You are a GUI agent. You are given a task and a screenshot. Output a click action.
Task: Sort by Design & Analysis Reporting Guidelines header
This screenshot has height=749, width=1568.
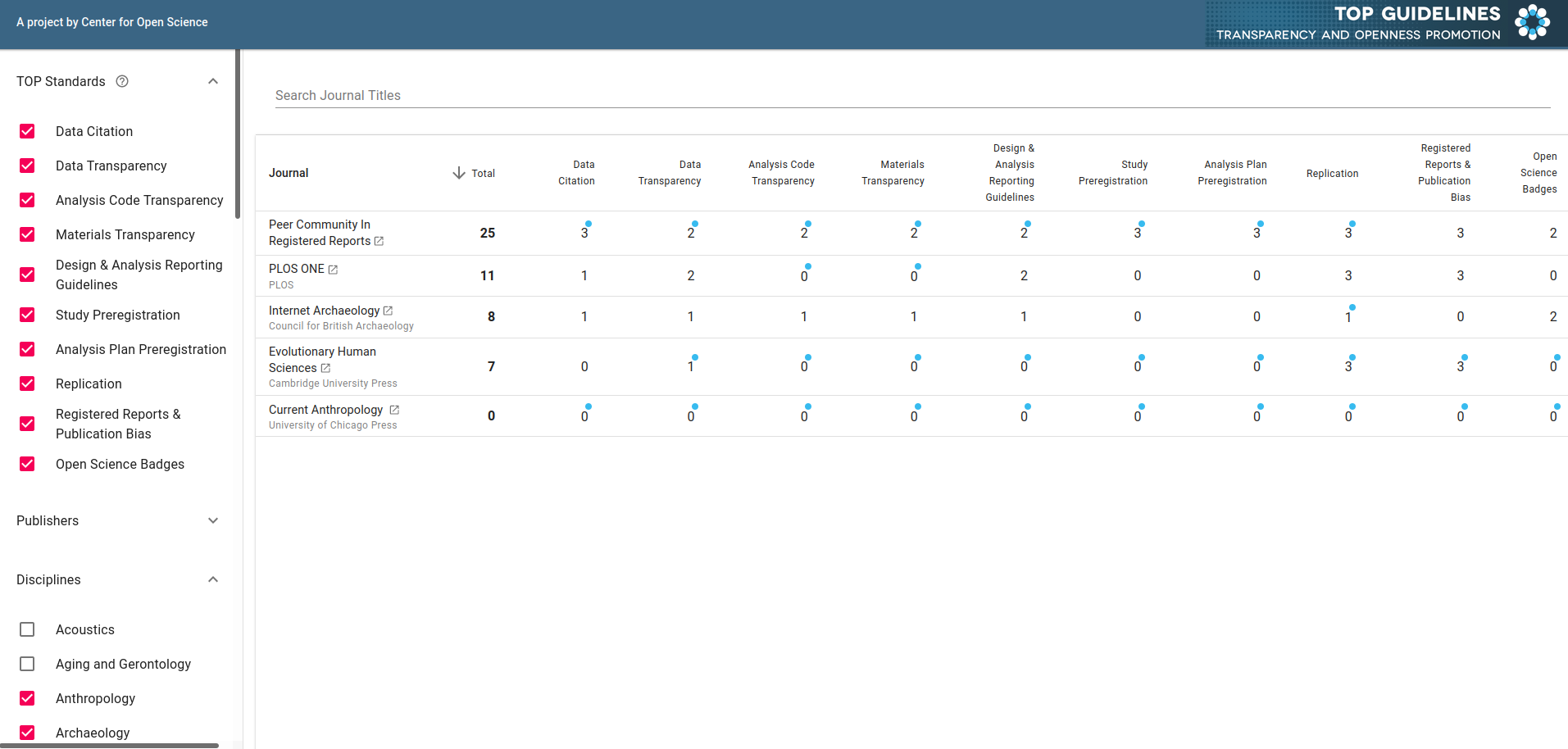(1011, 173)
